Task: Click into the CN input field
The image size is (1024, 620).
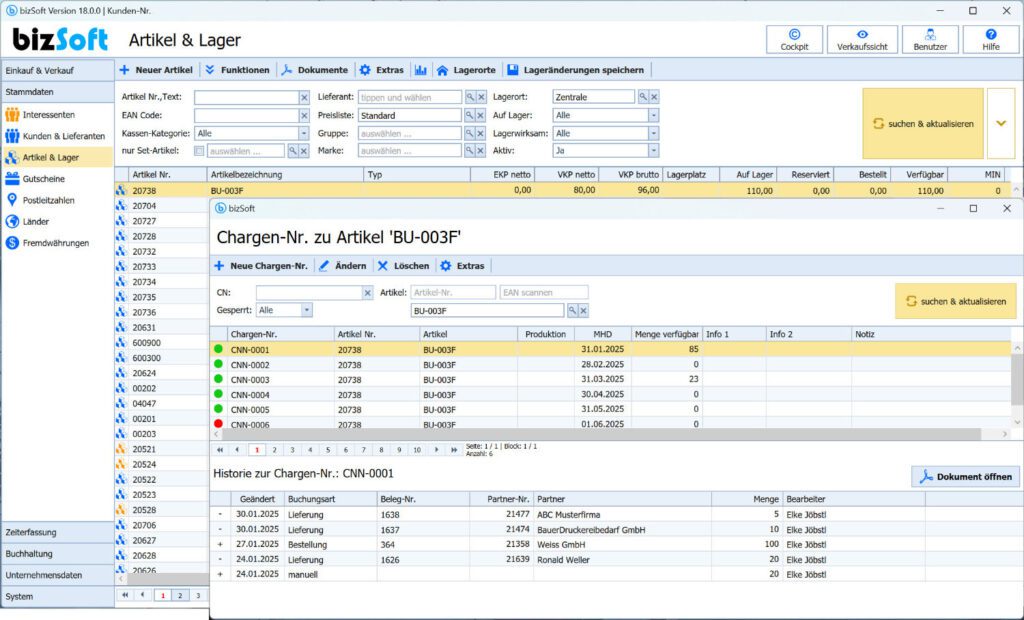Action: 309,293
